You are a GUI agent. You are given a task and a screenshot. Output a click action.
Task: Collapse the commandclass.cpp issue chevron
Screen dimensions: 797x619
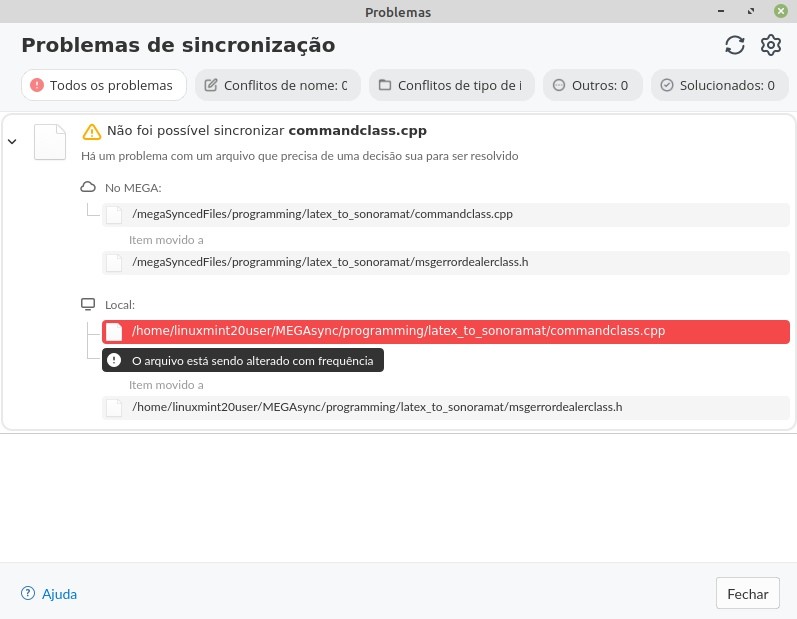(x=12, y=142)
